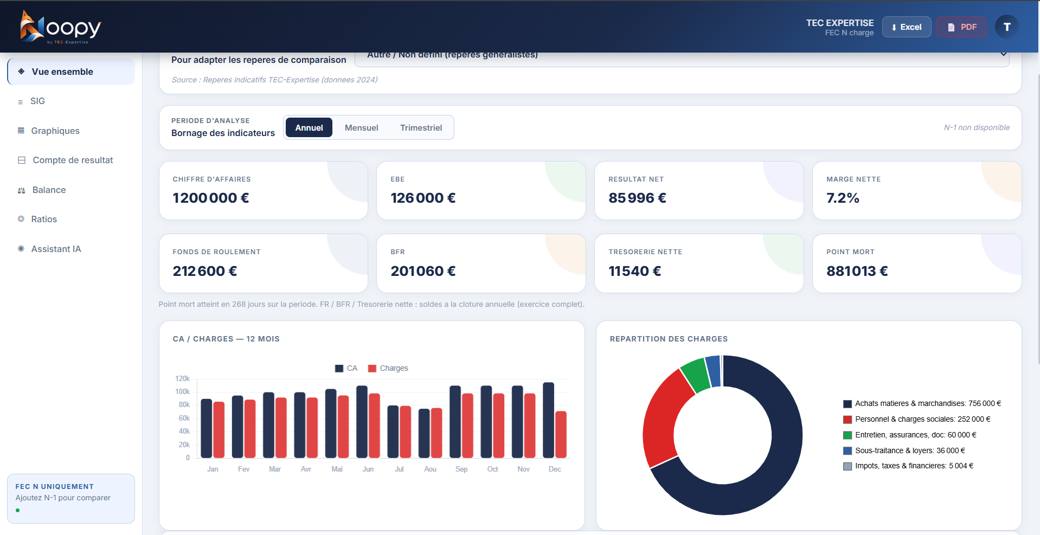Click the Ratios sidebar icon
This screenshot has height=535, width=1040.
pyautogui.click(x=21, y=219)
